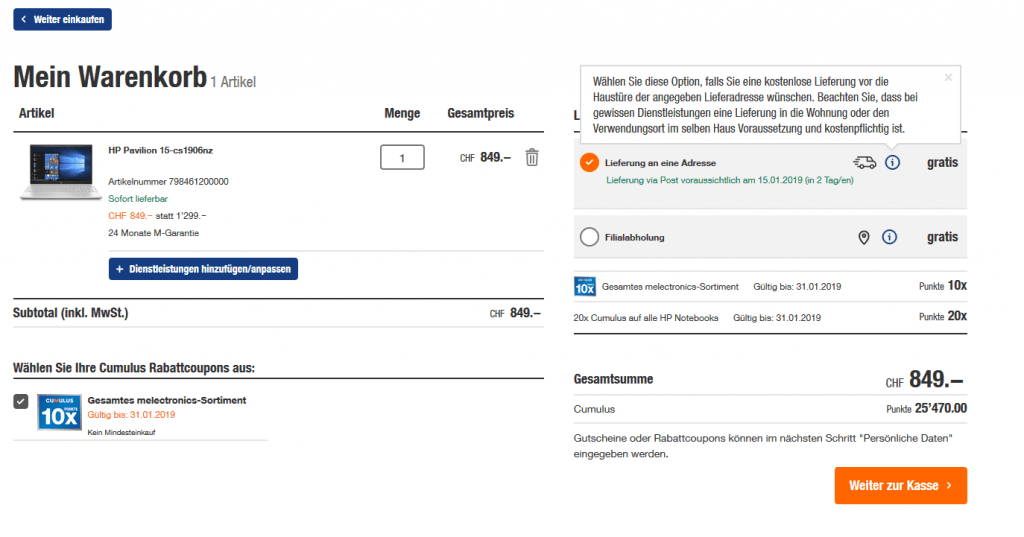Image resolution: width=1024 pixels, height=537 pixels.
Task: Open the HP Pavilion 15-cs1906nz product link
Action: pos(160,150)
